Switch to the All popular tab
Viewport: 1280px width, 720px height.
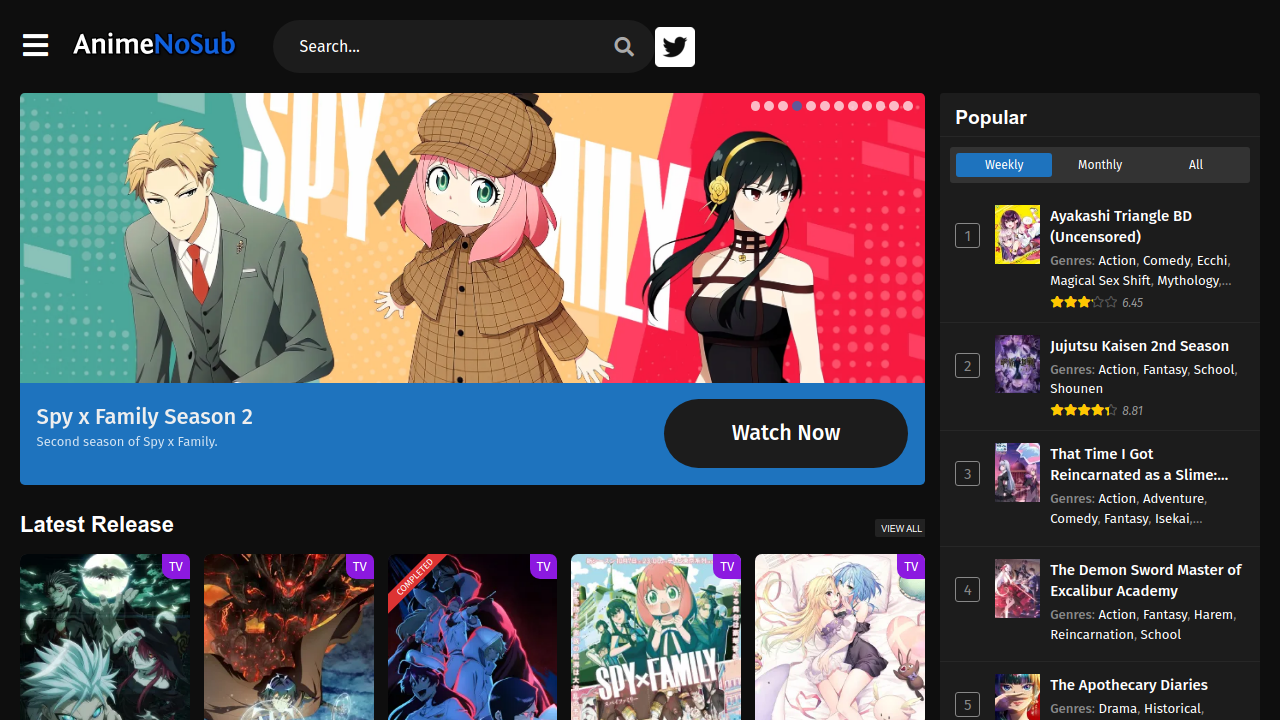[x=1196, y=165]
